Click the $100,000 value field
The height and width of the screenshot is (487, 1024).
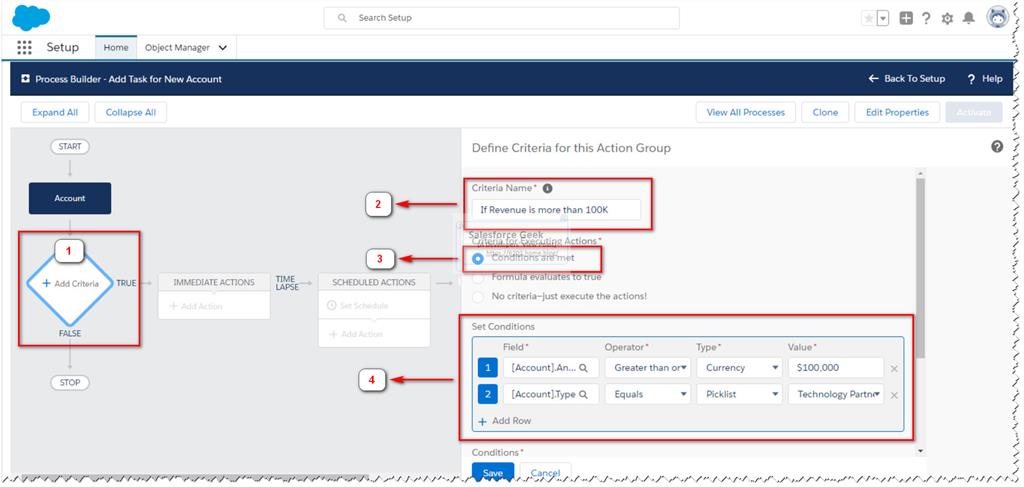[836, 368]
